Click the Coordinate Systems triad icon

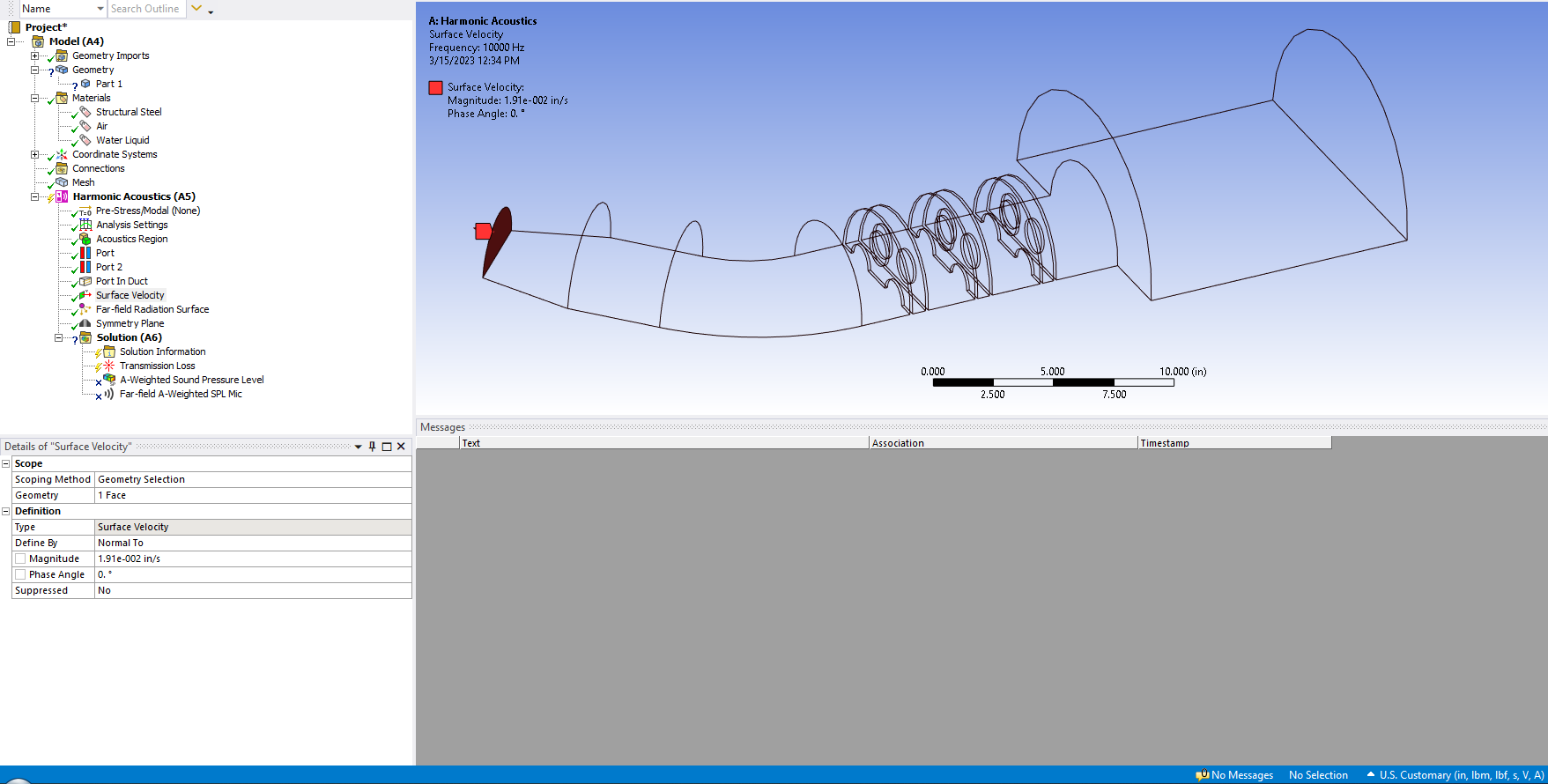pos(62,154)
